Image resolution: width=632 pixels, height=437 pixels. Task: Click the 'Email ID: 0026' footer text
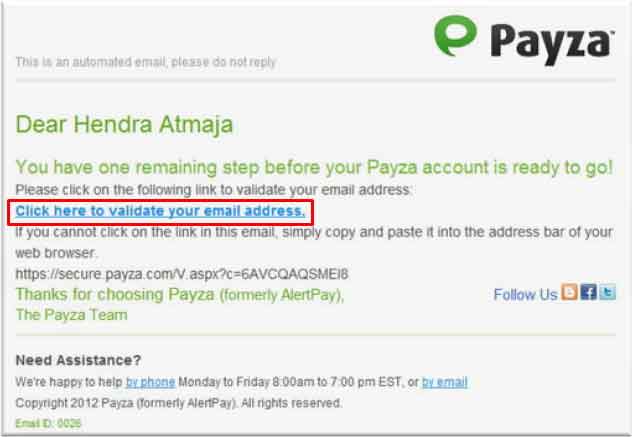(48, 423)
